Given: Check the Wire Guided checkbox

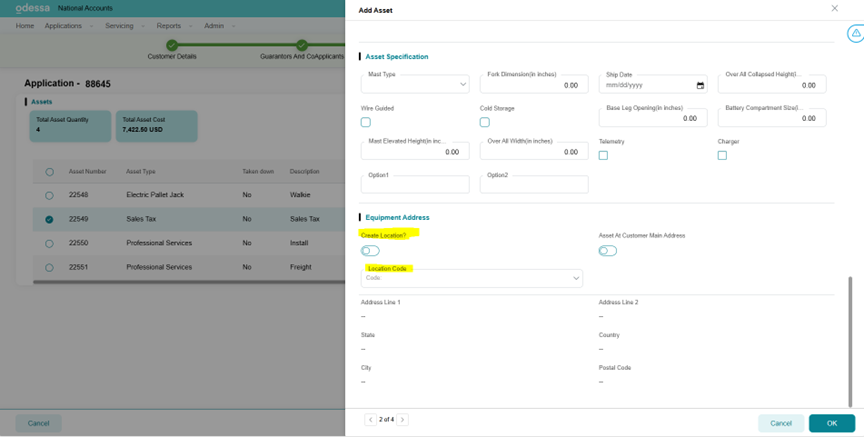Looking at the screenshot, I should [365, 122].
